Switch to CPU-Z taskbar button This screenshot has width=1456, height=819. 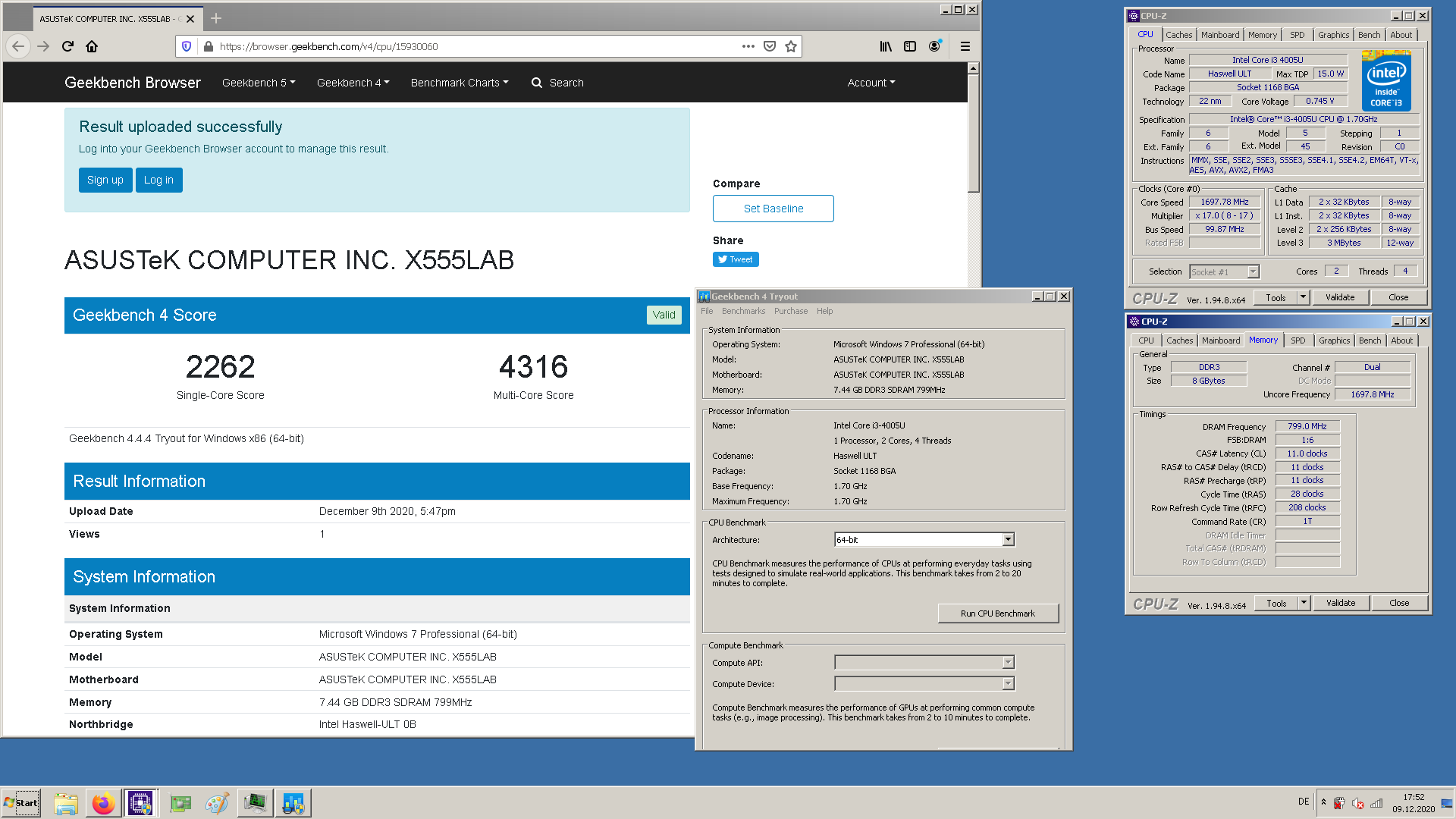click(x=140, y=802)
